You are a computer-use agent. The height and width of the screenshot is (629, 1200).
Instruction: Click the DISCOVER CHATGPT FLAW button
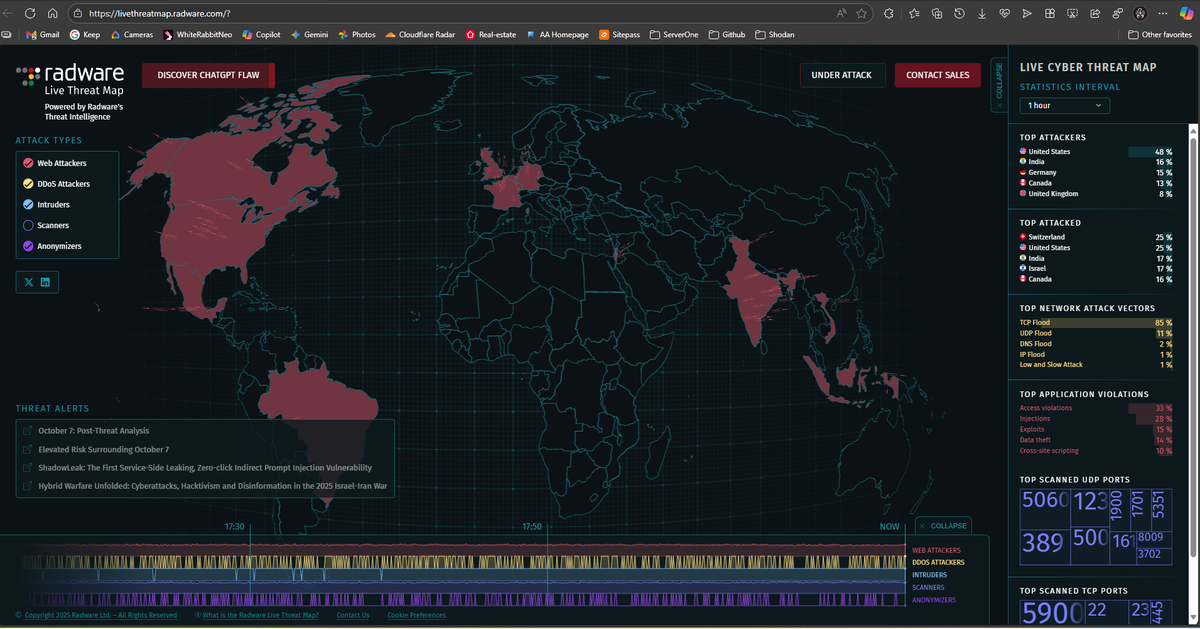[x=208, y=74]
